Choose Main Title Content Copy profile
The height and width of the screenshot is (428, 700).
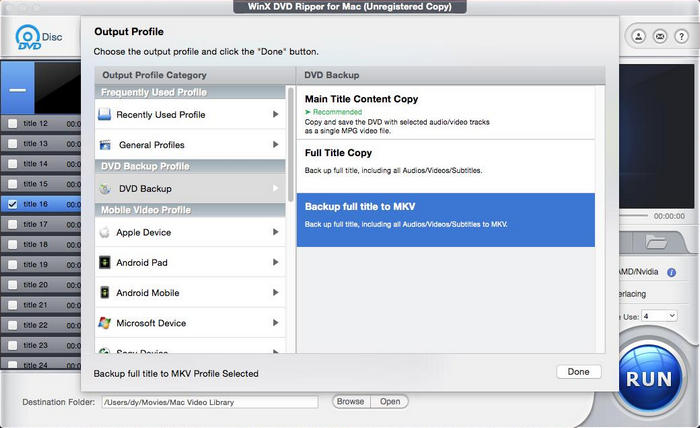point(446,112)
